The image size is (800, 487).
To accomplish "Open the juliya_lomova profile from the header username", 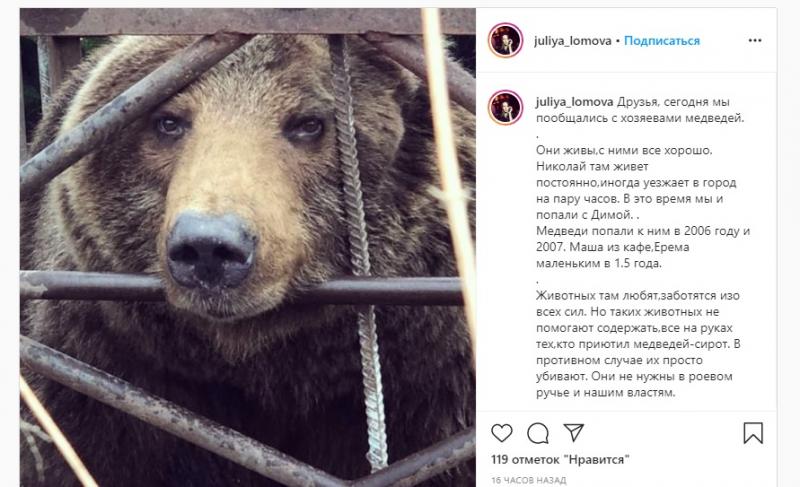I will 572,41.
